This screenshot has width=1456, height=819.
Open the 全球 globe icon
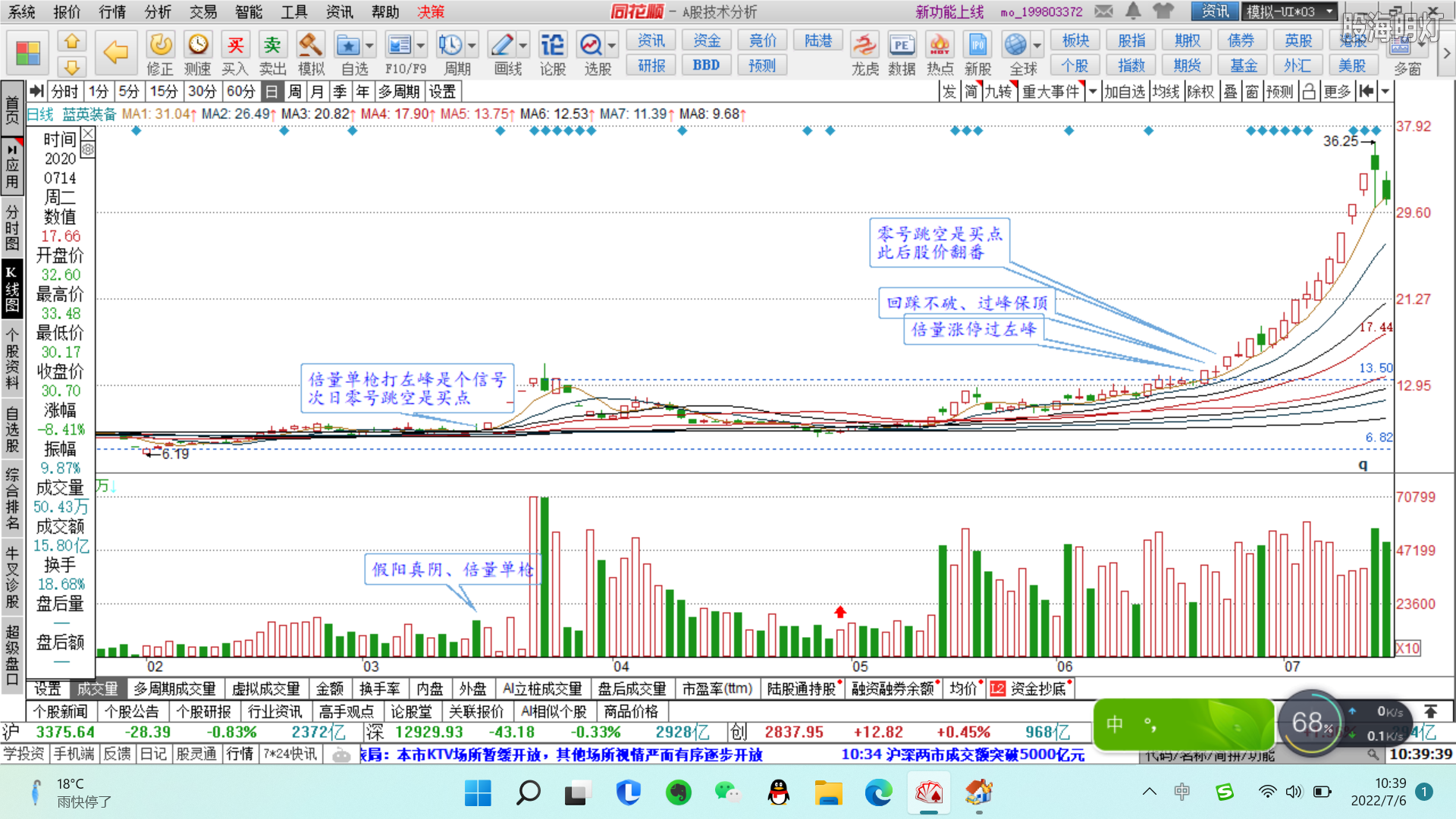point(1015,45)
